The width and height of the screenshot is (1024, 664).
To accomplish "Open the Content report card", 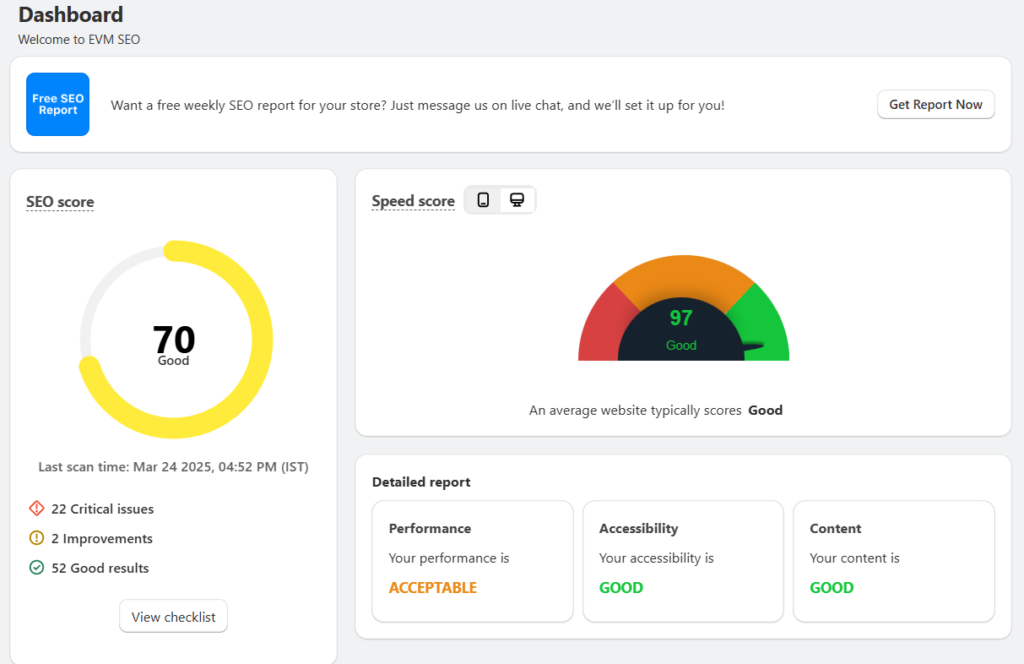I will pos(893,561).
